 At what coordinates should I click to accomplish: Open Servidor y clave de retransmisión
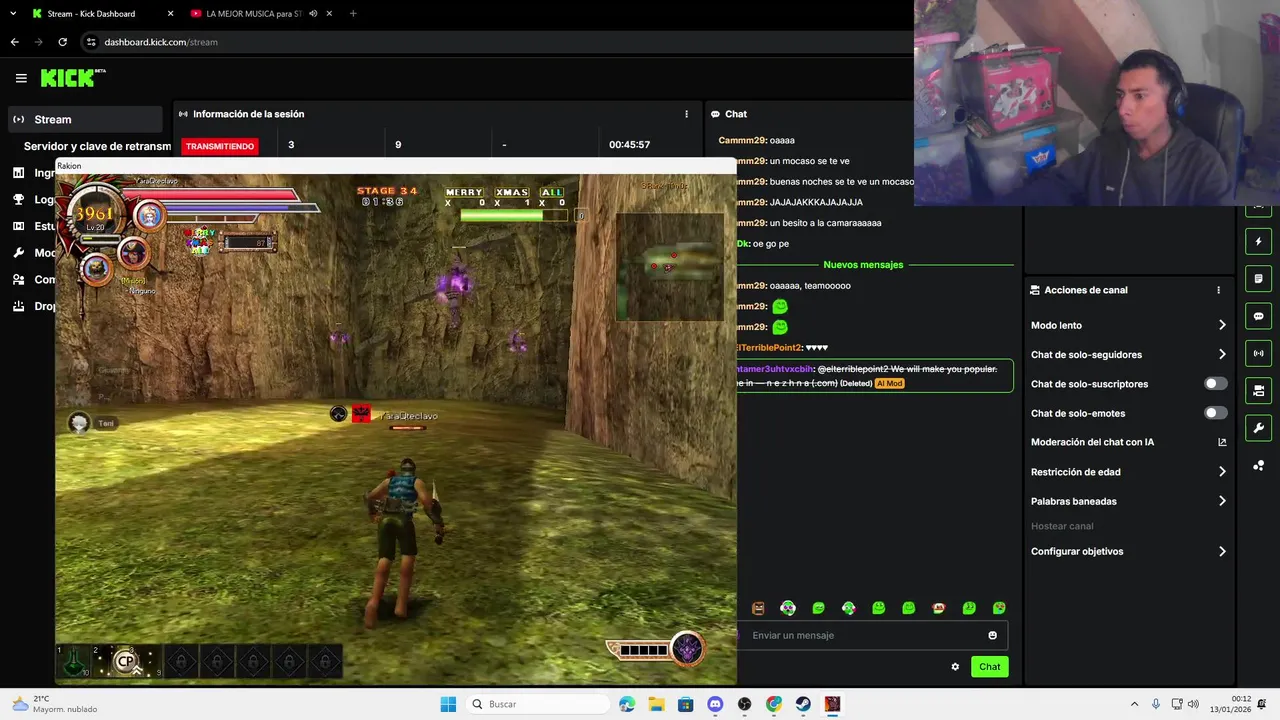(97, 146)
